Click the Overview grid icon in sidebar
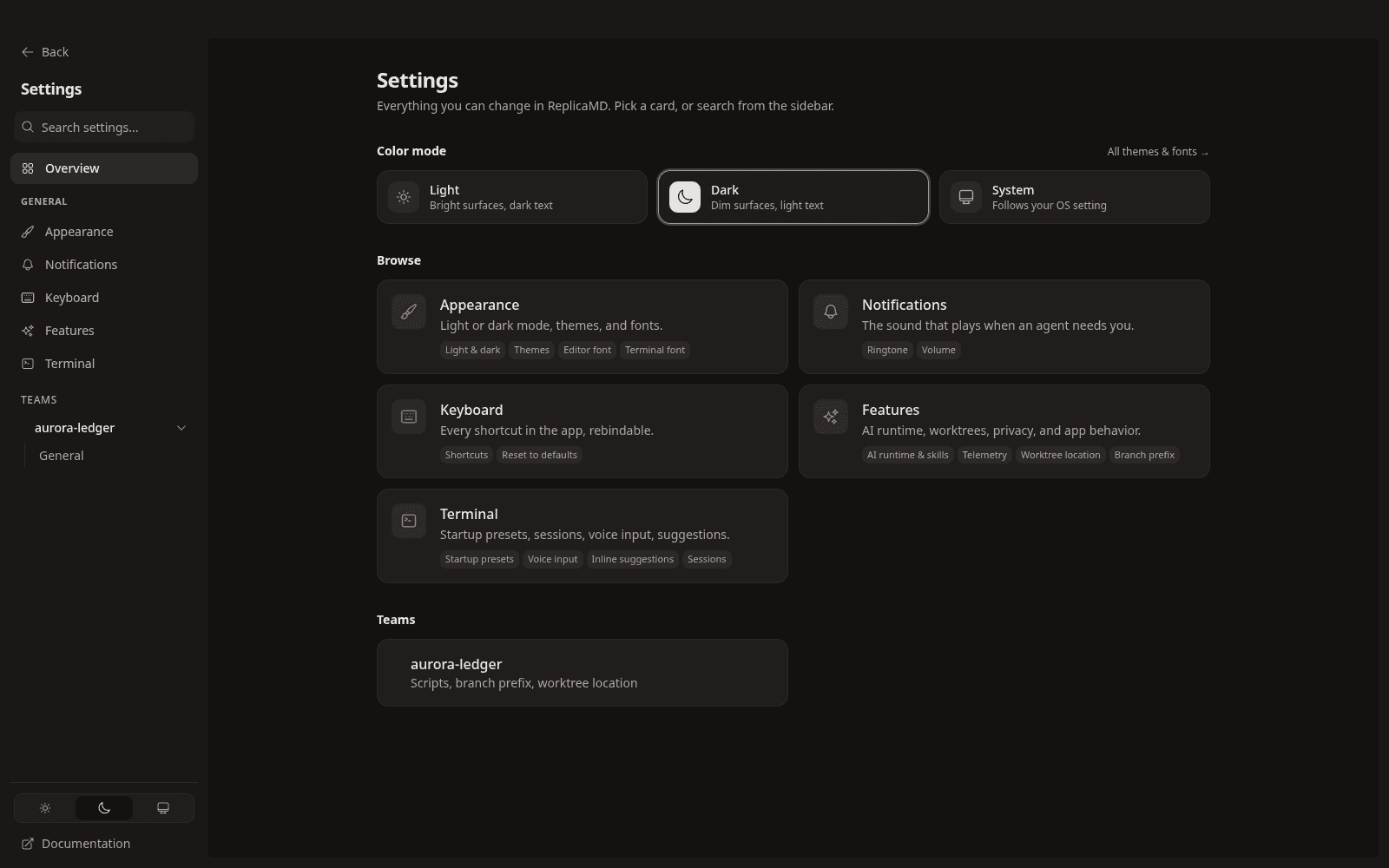1389x868 pixels. [28, 168]
